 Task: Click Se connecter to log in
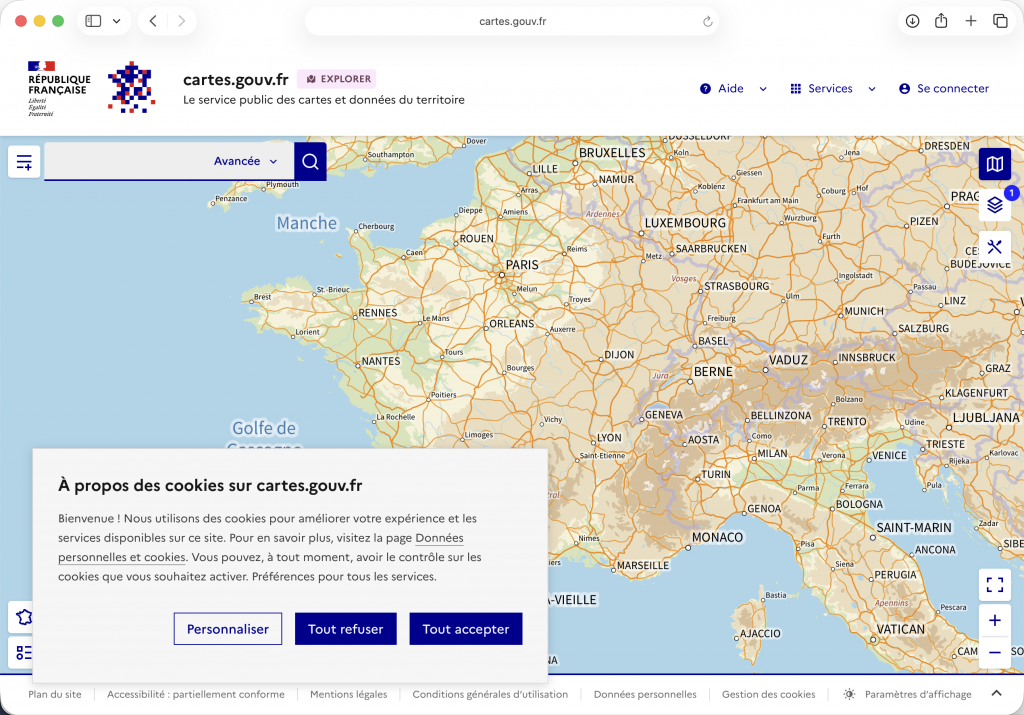point(944,88)
